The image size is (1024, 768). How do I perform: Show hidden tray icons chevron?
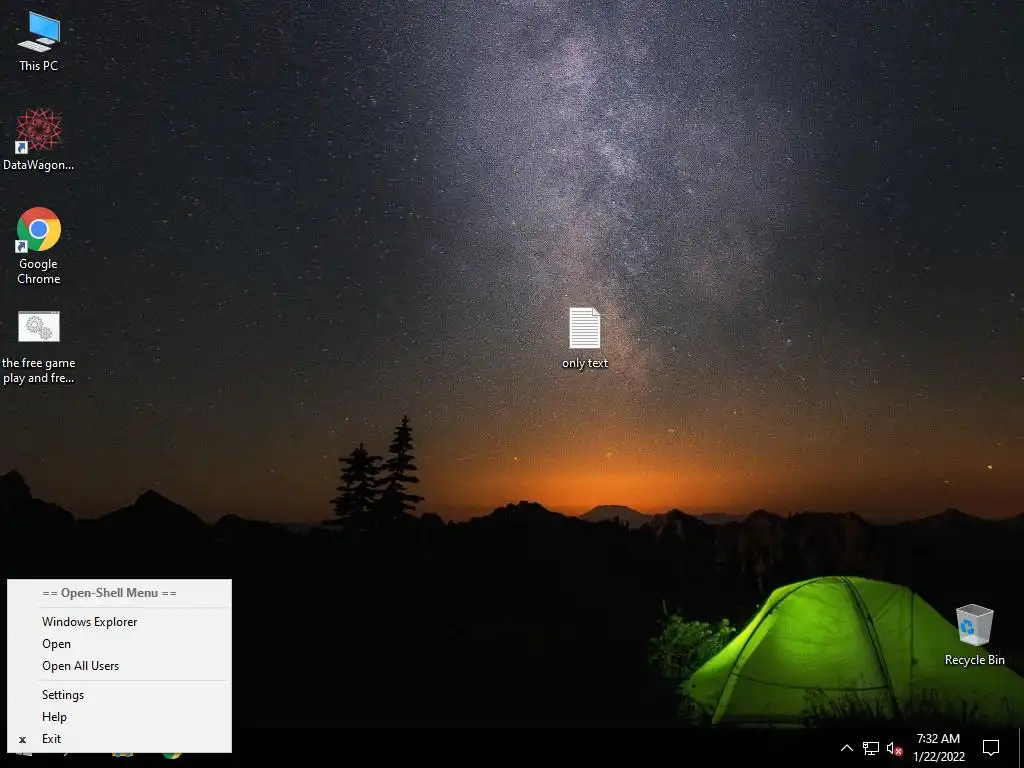pyautogui.click(x=846, y=748)
